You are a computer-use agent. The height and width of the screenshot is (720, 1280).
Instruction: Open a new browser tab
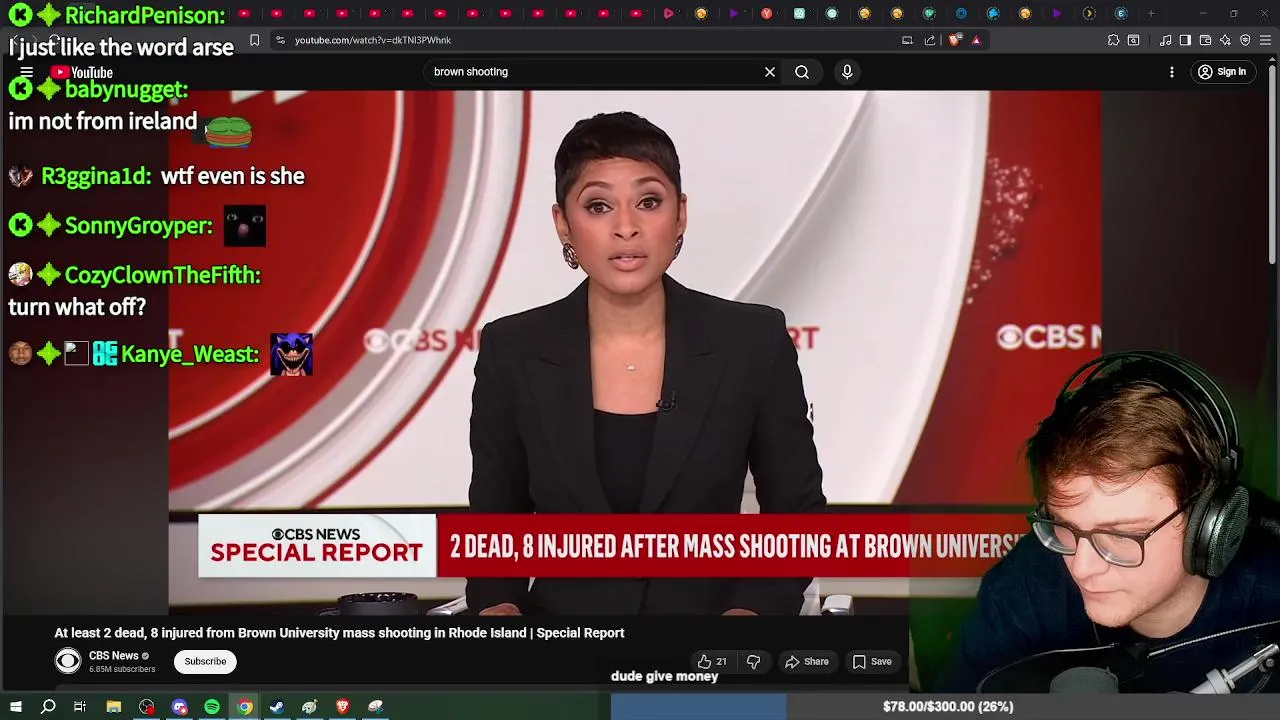click(x=1151, y=14)
